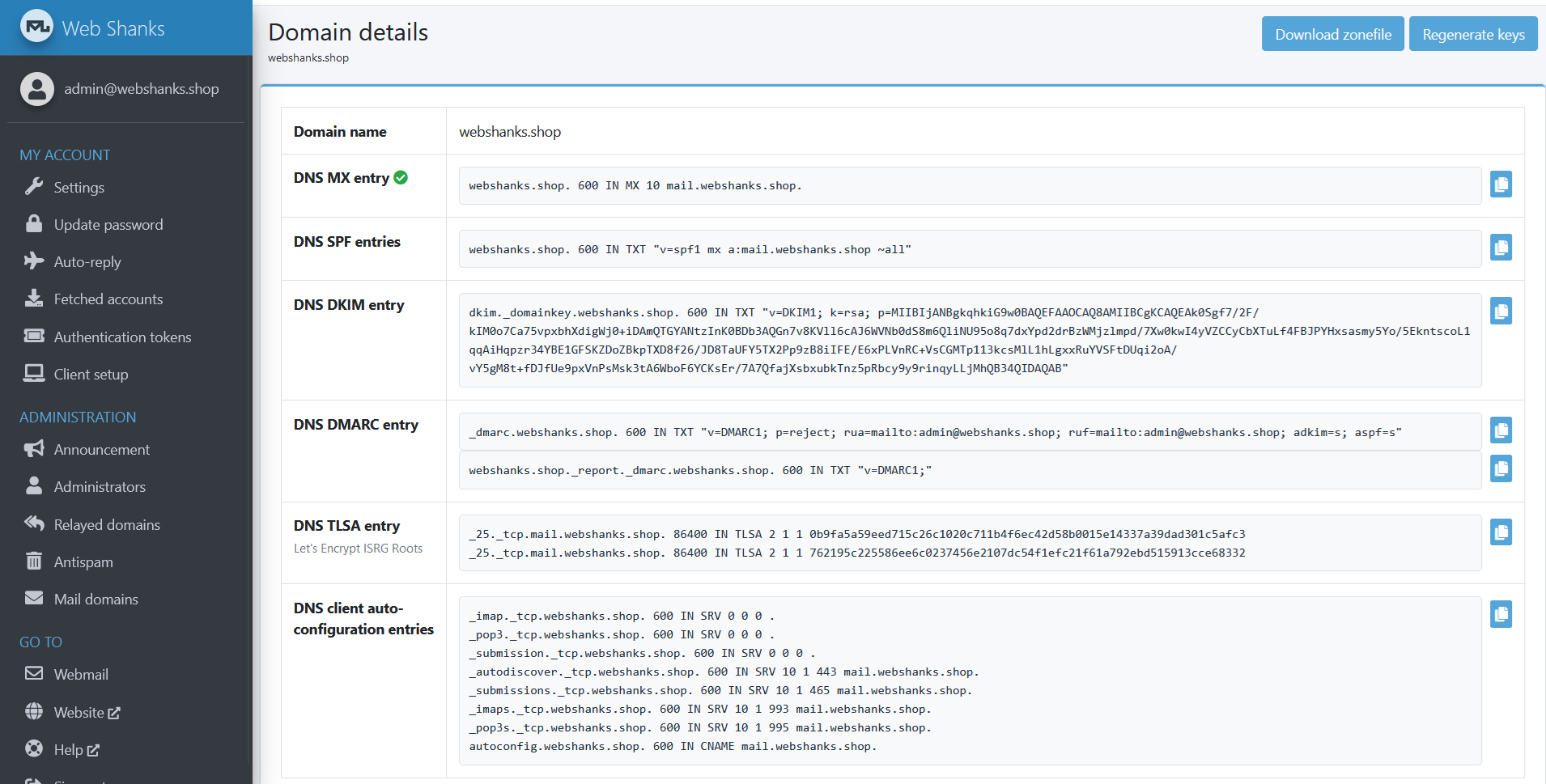Click the green MX verified checkmark
Screen dimensions: 1546x784
click(401, 177)
